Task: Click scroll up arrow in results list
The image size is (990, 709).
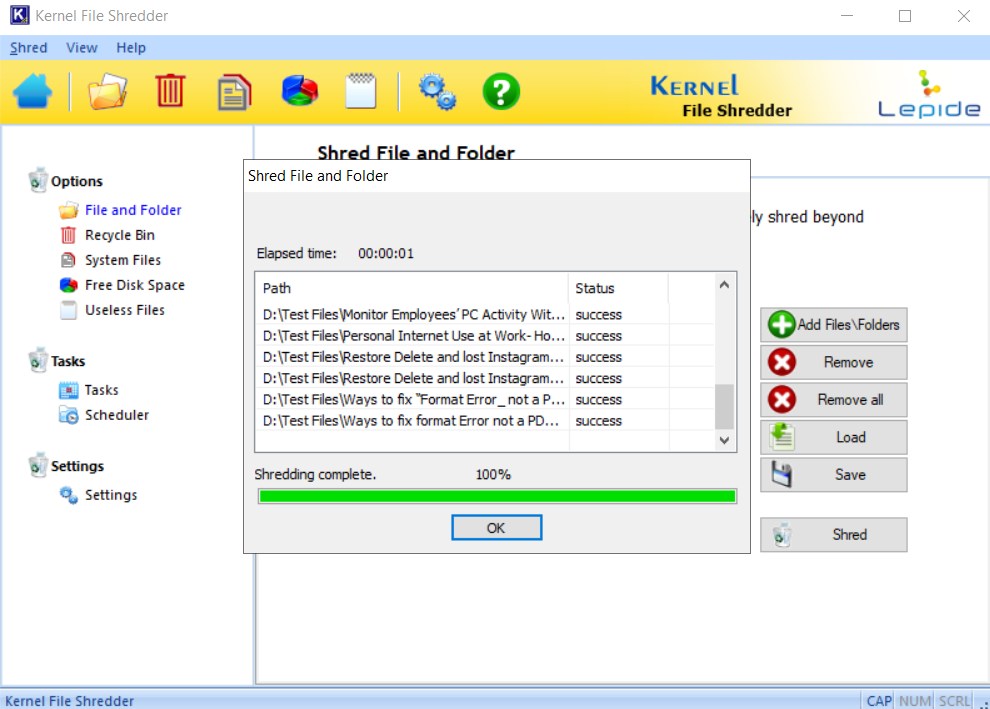Action: [724, 285]
